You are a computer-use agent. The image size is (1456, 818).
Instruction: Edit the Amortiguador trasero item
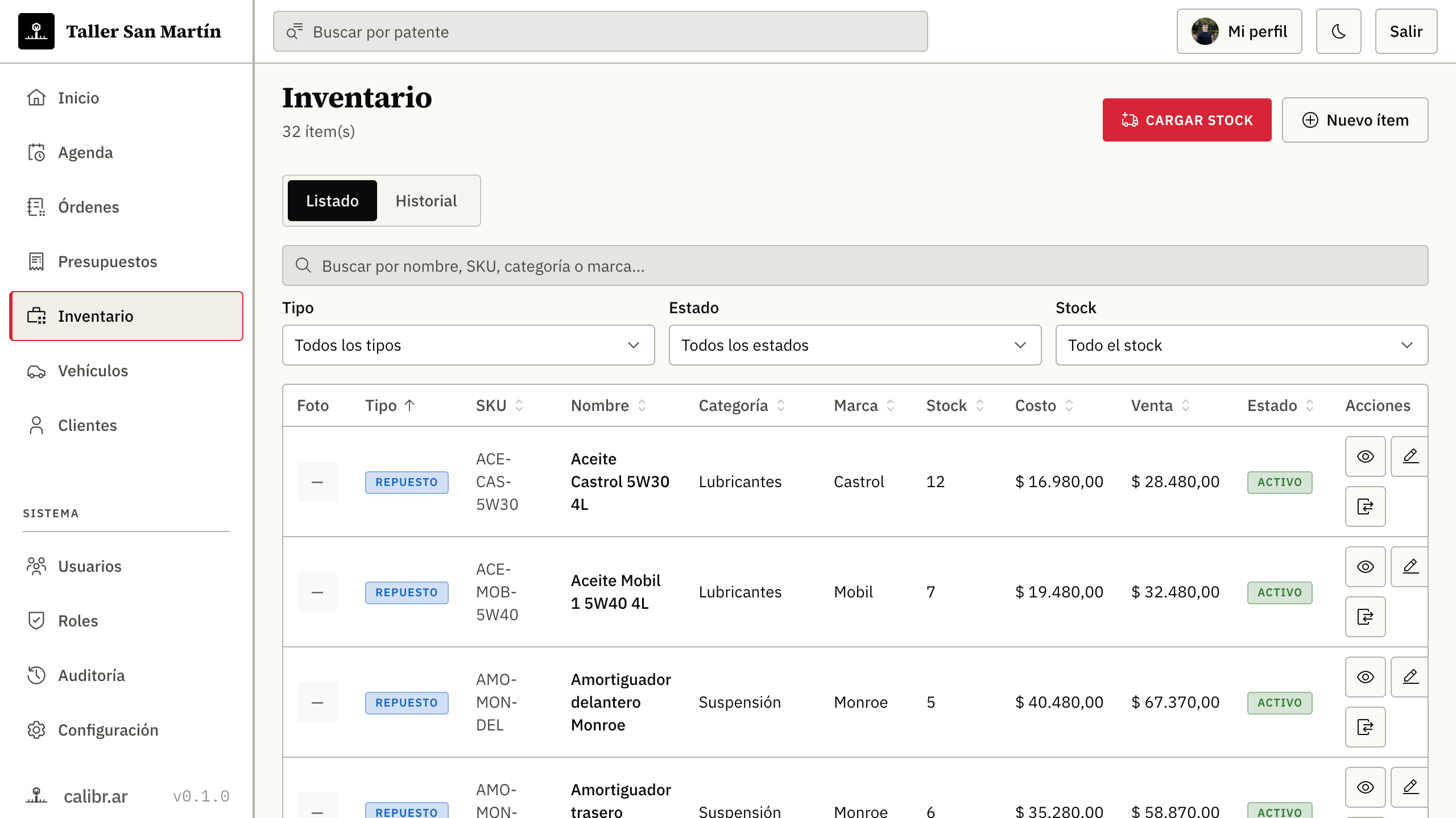point(1410,787)
